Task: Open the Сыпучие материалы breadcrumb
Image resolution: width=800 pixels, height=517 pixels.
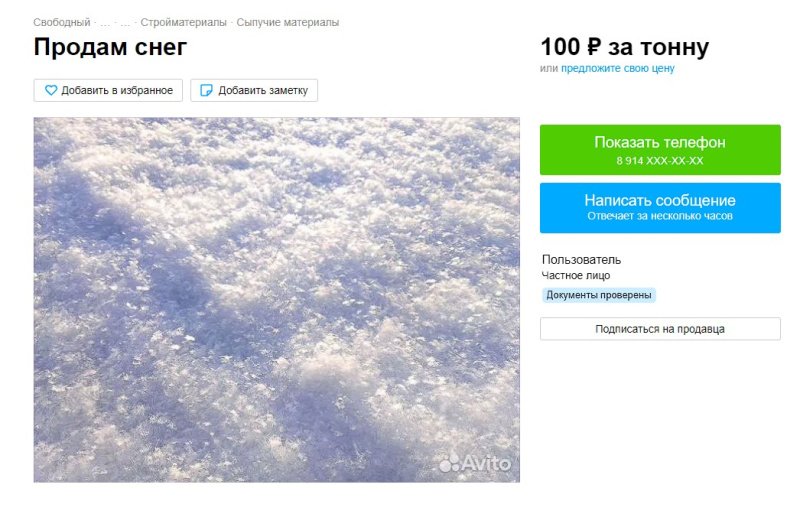Action: [288, 22]
